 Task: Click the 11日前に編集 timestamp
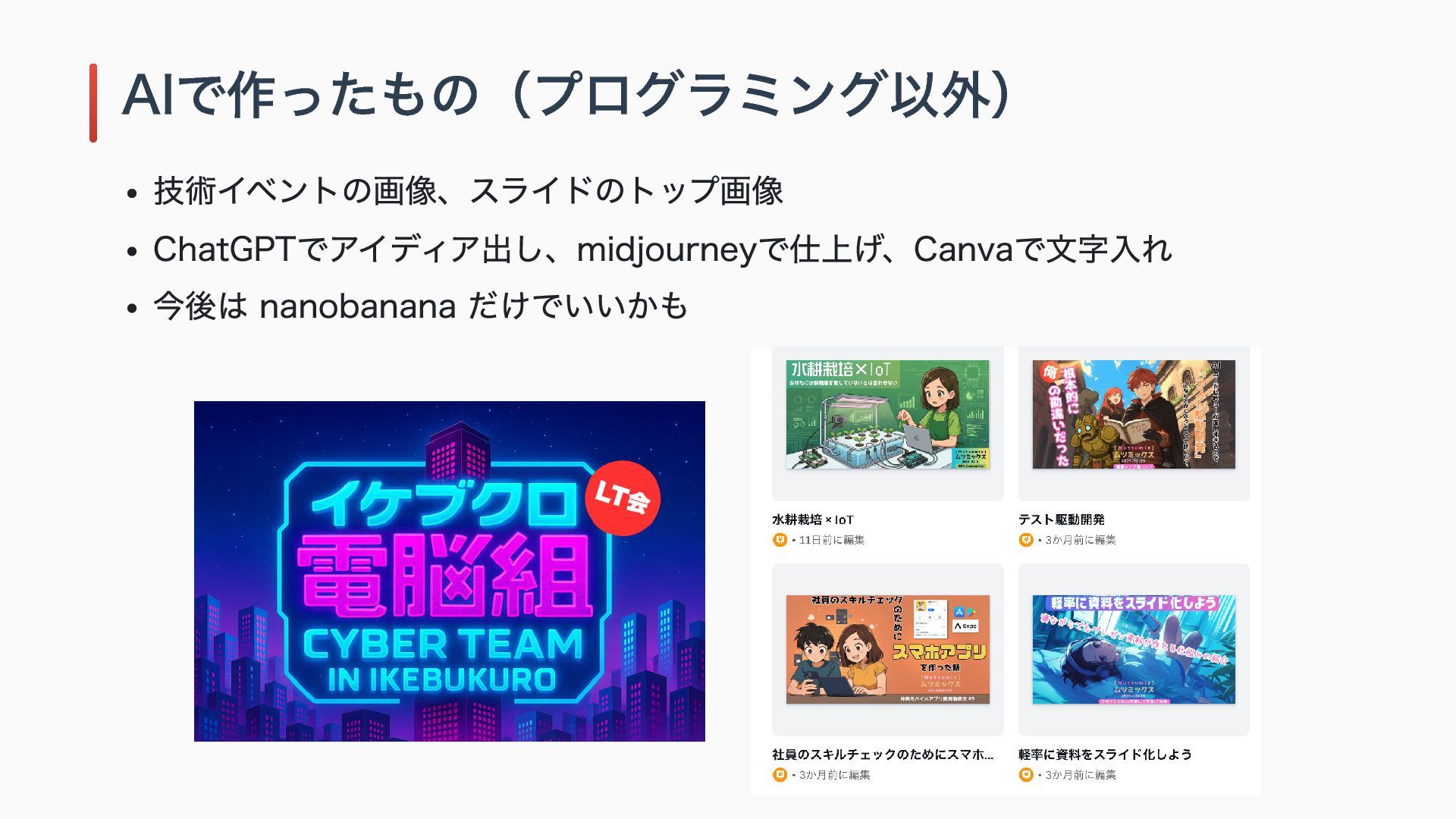pos(832,540)
